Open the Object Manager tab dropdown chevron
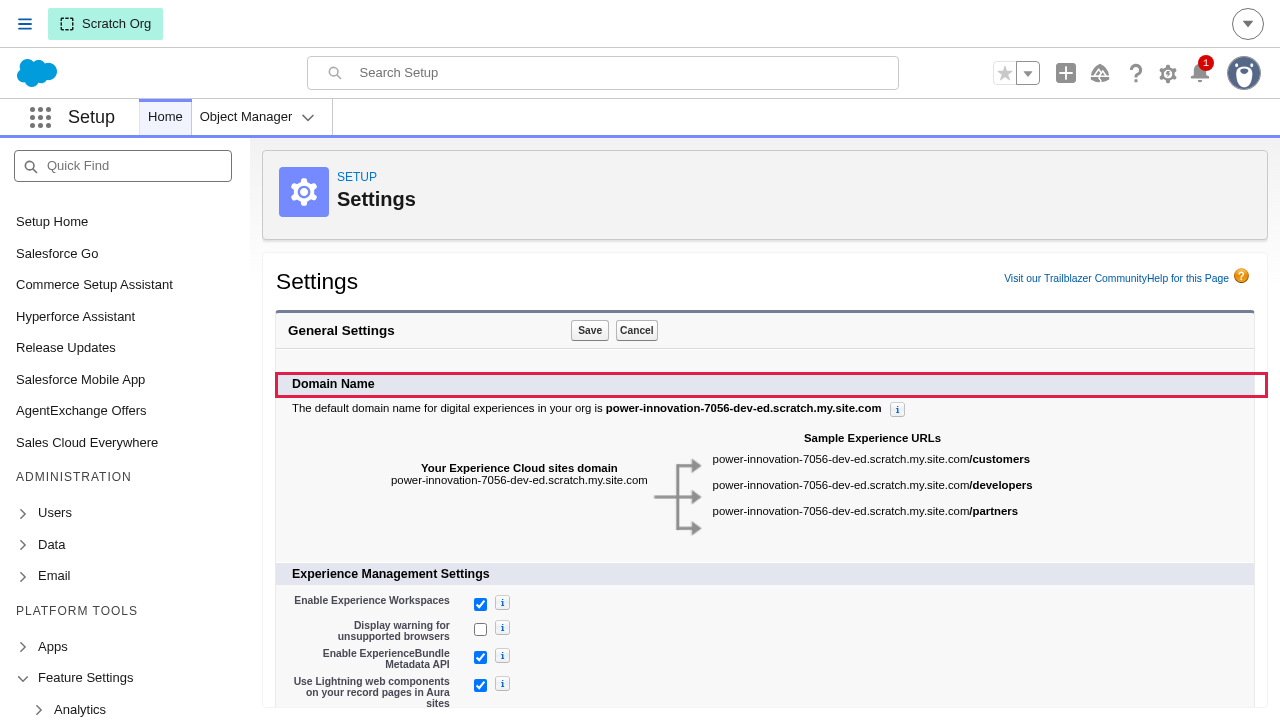This screenshot has width=1280, height=720. click(x=308, y=117)
